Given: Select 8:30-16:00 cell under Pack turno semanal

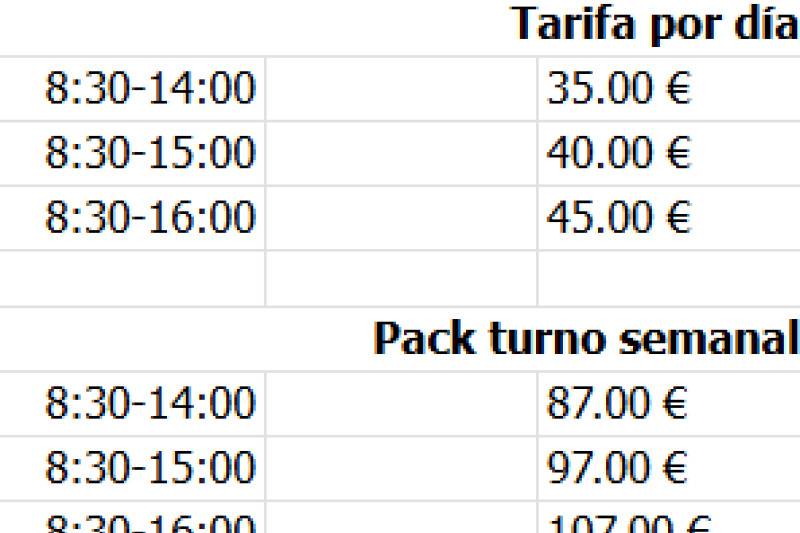Looking at the screenshot, I should 150,522.
